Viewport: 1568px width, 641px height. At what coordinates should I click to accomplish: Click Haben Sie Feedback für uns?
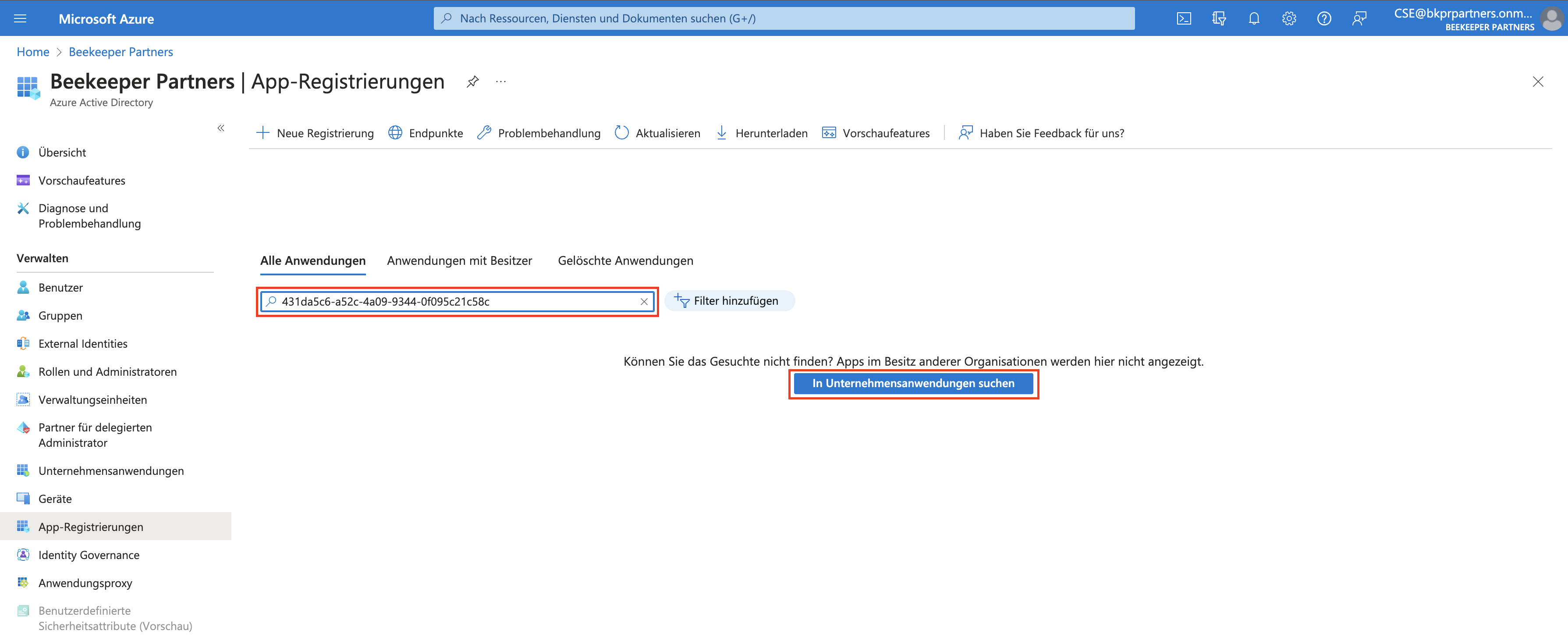tap(1042, 133)
